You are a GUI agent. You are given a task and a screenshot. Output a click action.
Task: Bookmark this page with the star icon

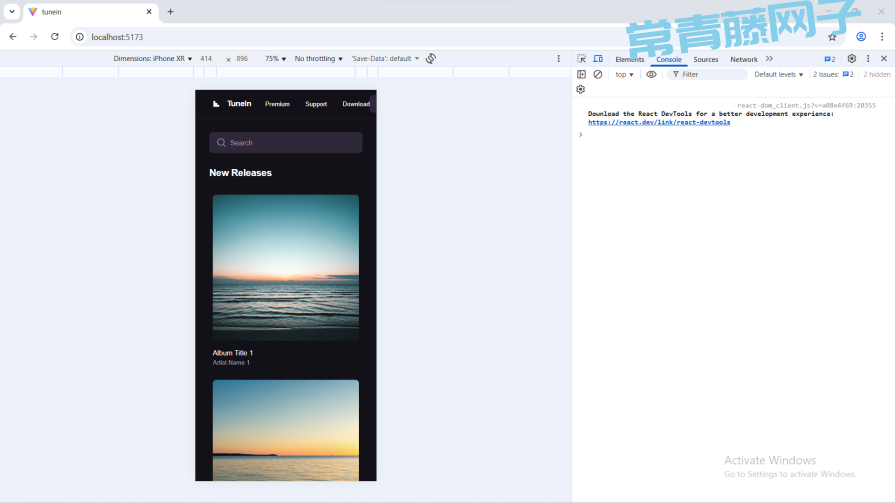click(x=832, y=37)
